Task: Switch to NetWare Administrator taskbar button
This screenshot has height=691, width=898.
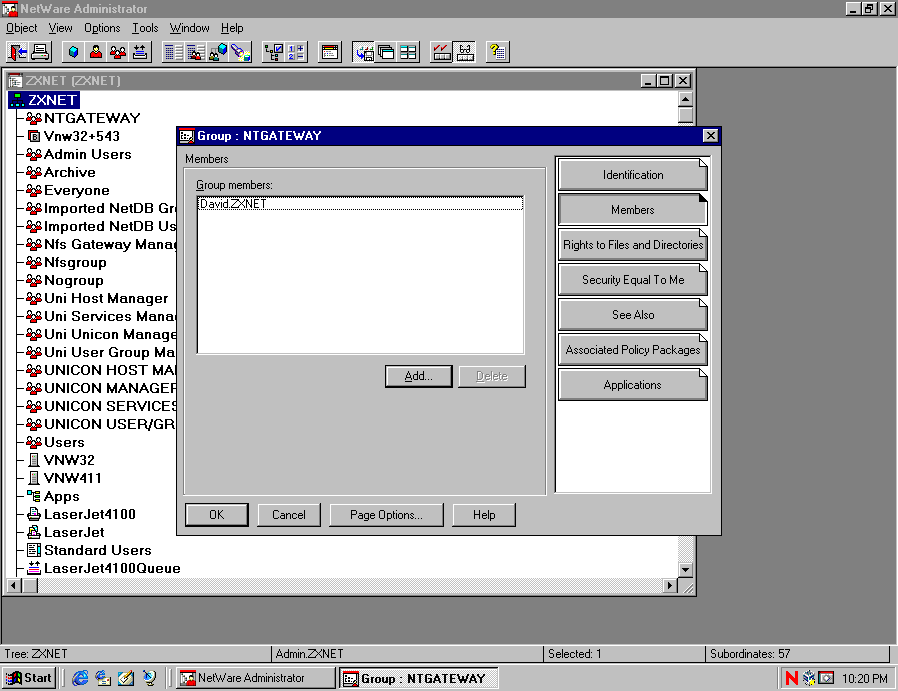Action: (x=255, y=678)
